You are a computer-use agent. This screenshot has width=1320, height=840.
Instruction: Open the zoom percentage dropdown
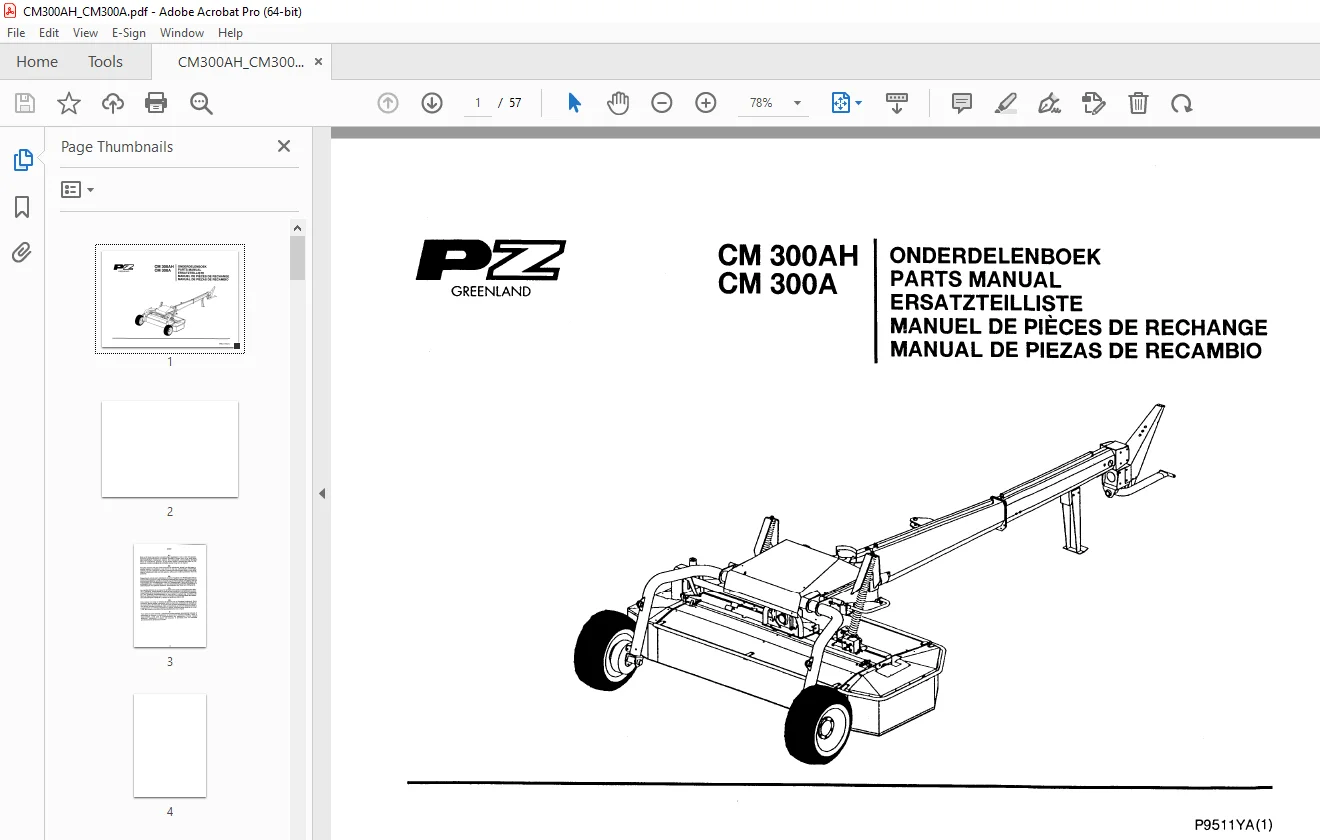point(797,103)
